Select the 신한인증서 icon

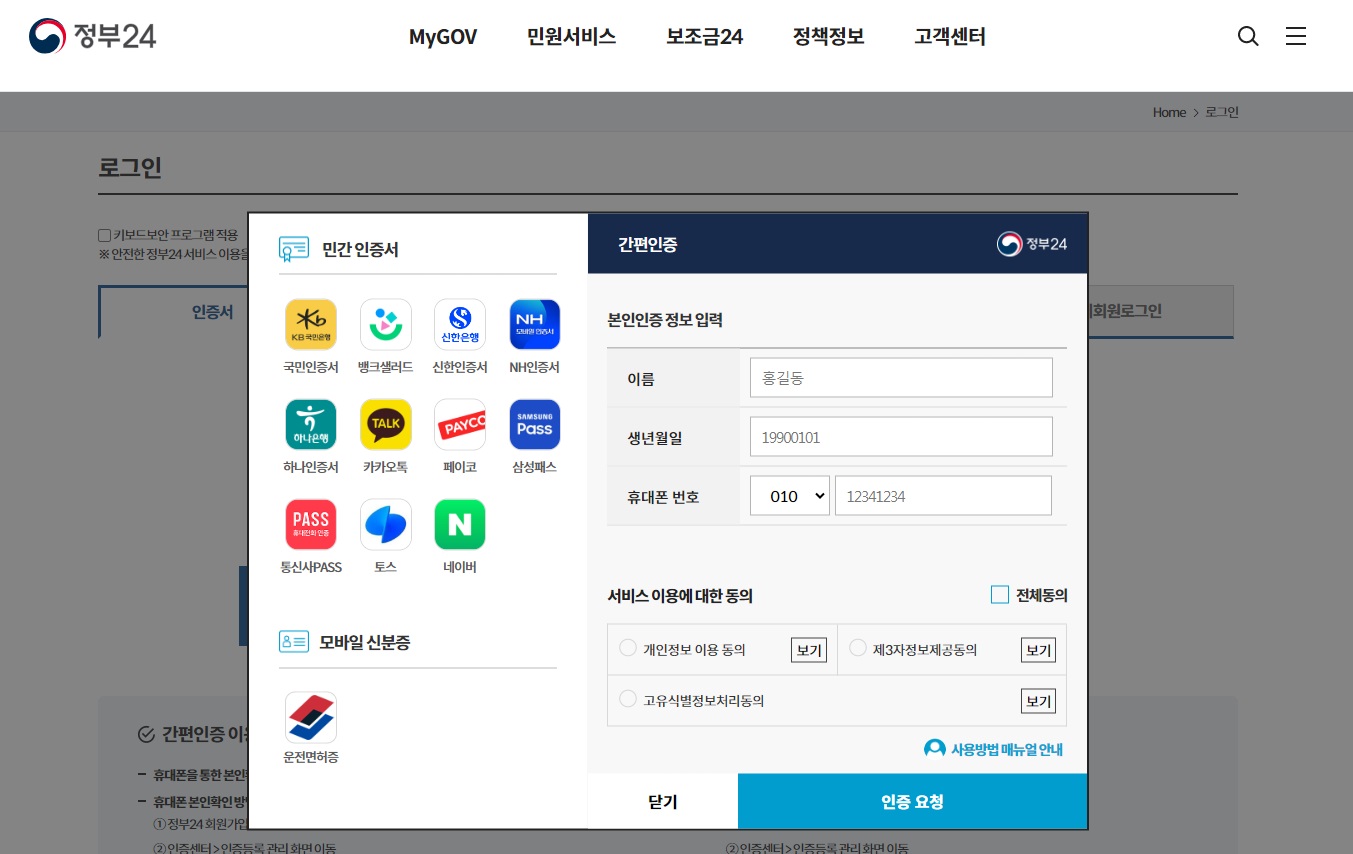[x=460, y=325]
